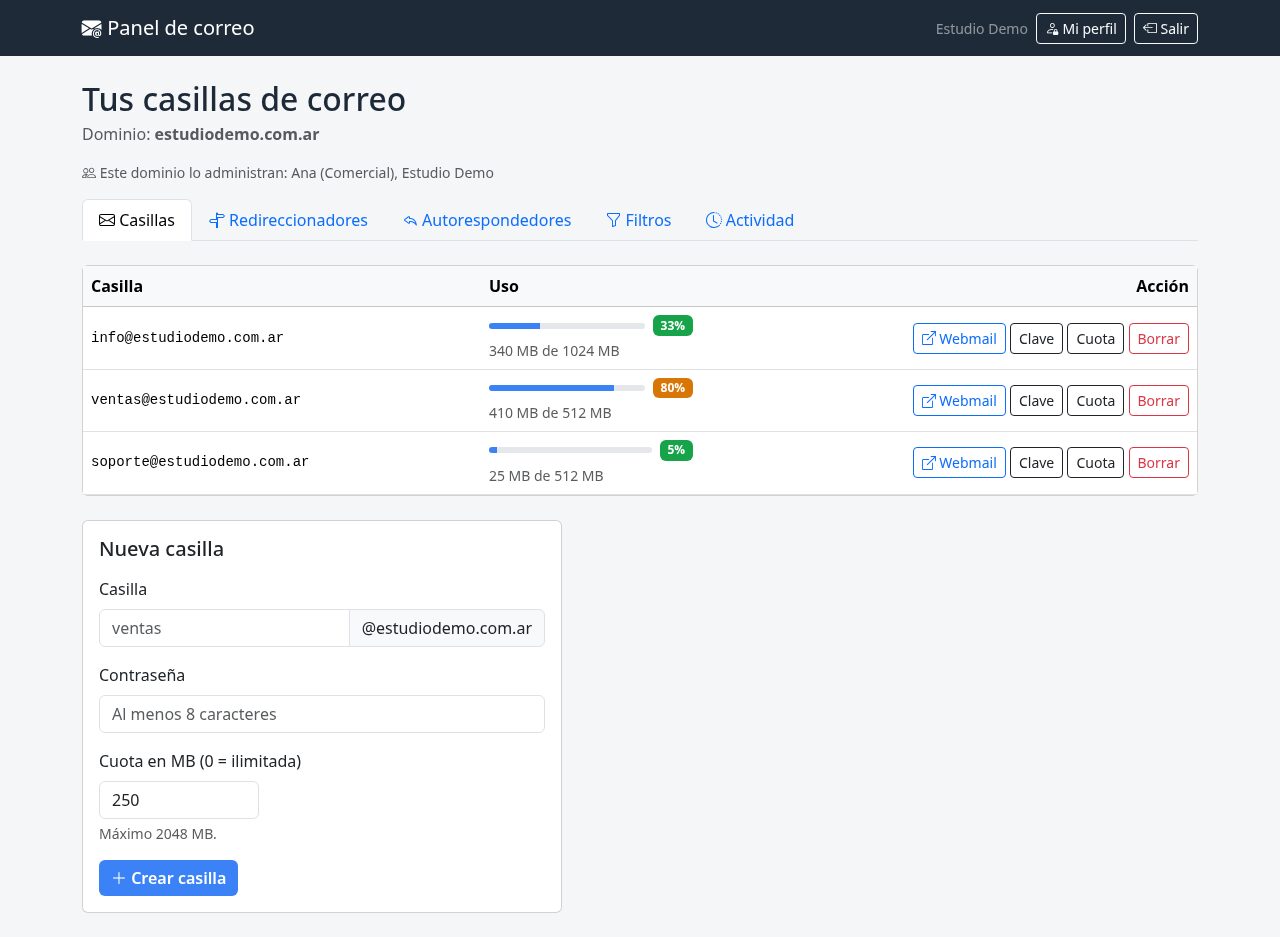Click the soporte@estudiodemo.com.ar address text
1280x937 pixels.
[x=200, y=462]
